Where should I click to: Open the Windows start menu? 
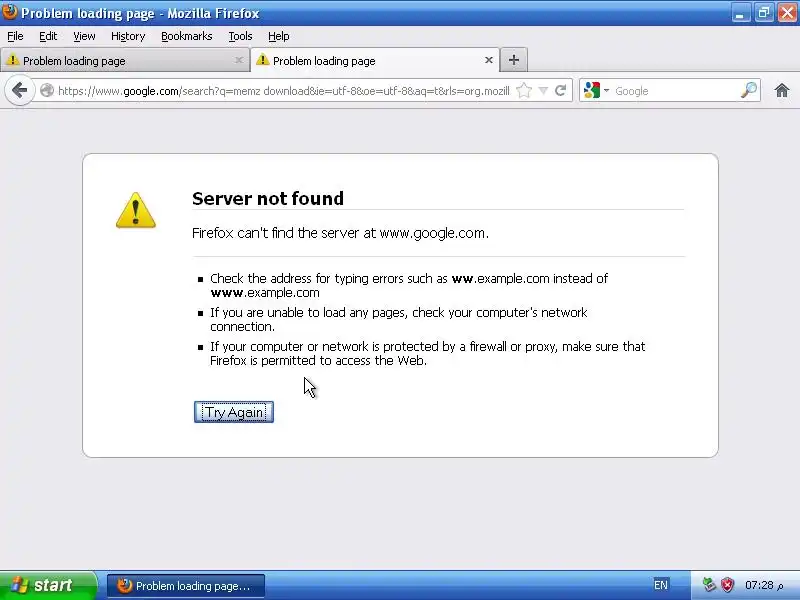click(x=47, y=585)
